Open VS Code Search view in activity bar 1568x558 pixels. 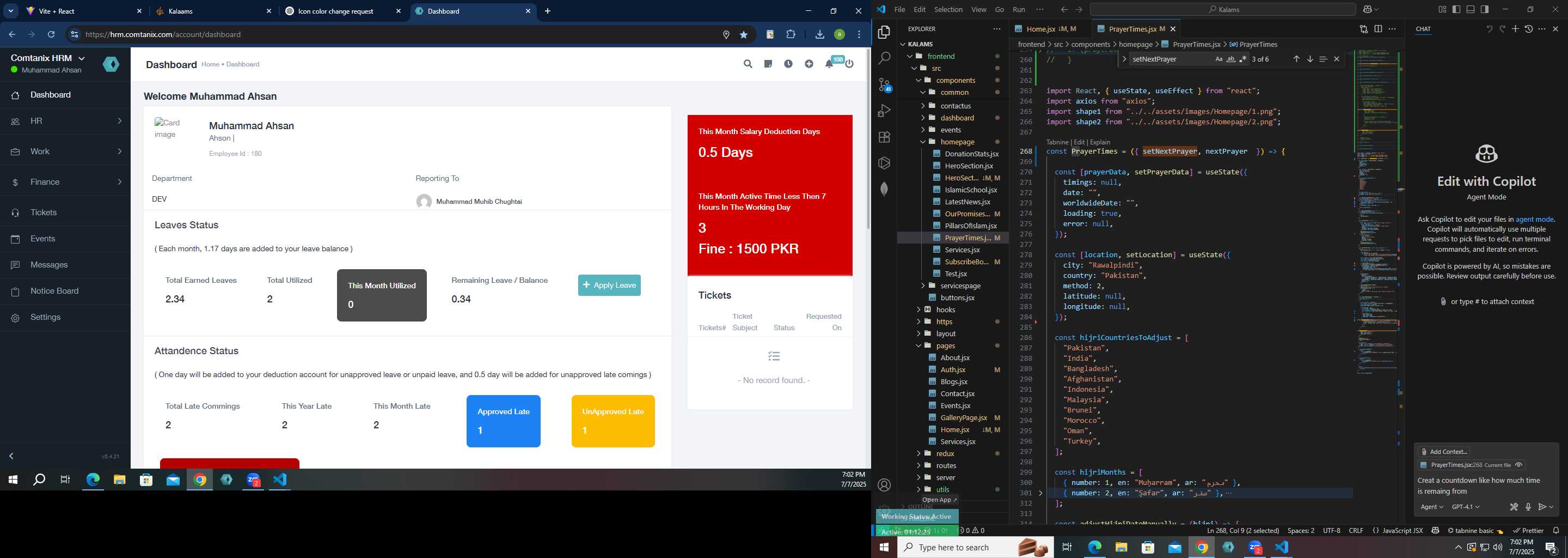point(884,58)
